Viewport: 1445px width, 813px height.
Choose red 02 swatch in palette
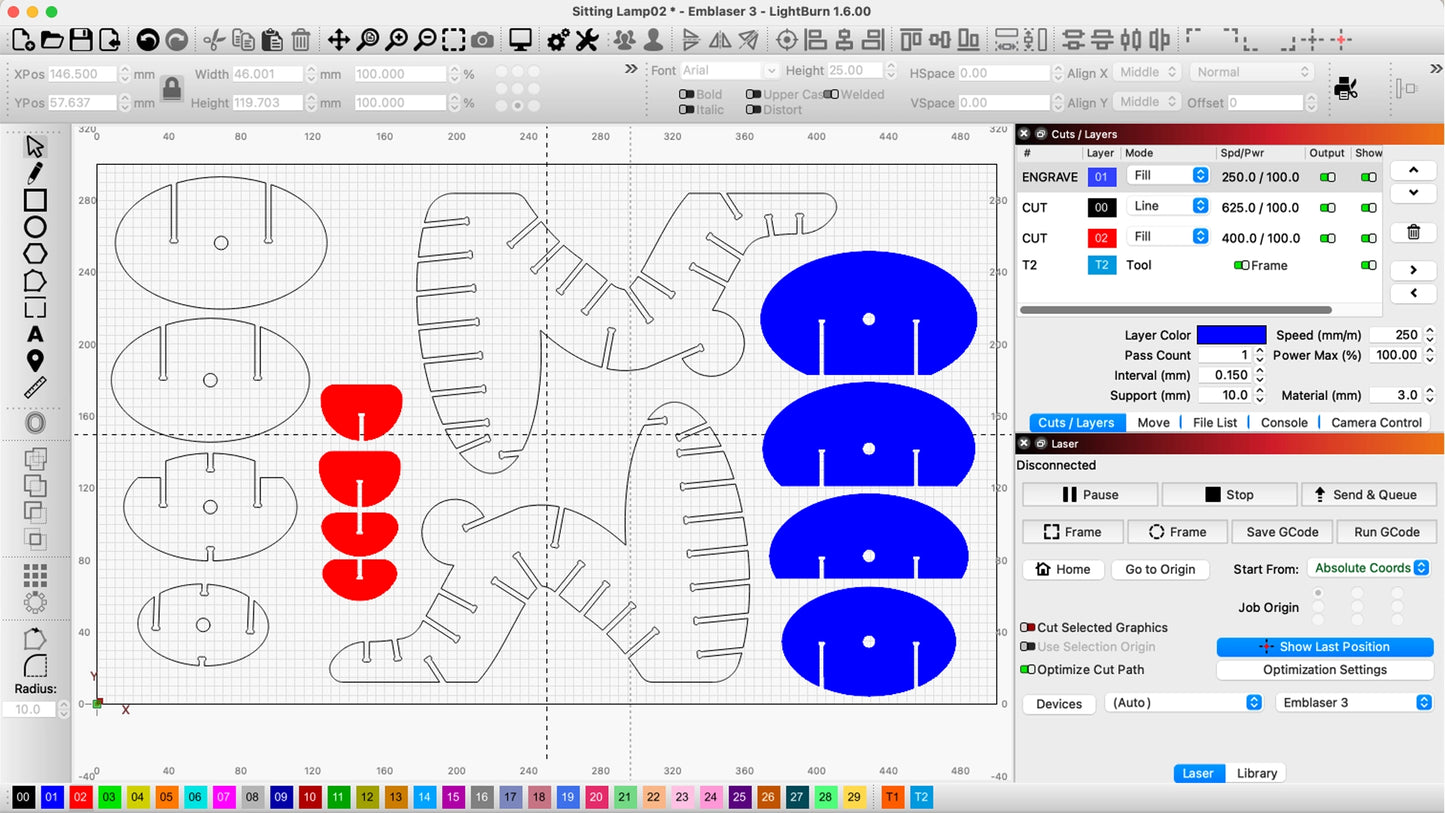[x=81, y=797]
